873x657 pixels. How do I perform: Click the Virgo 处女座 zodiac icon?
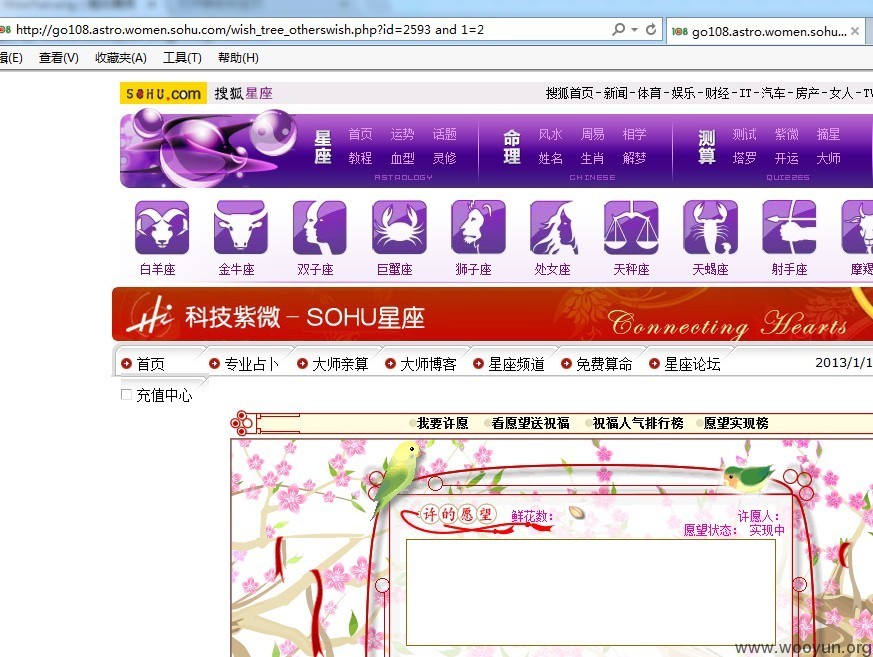(554, 227)
